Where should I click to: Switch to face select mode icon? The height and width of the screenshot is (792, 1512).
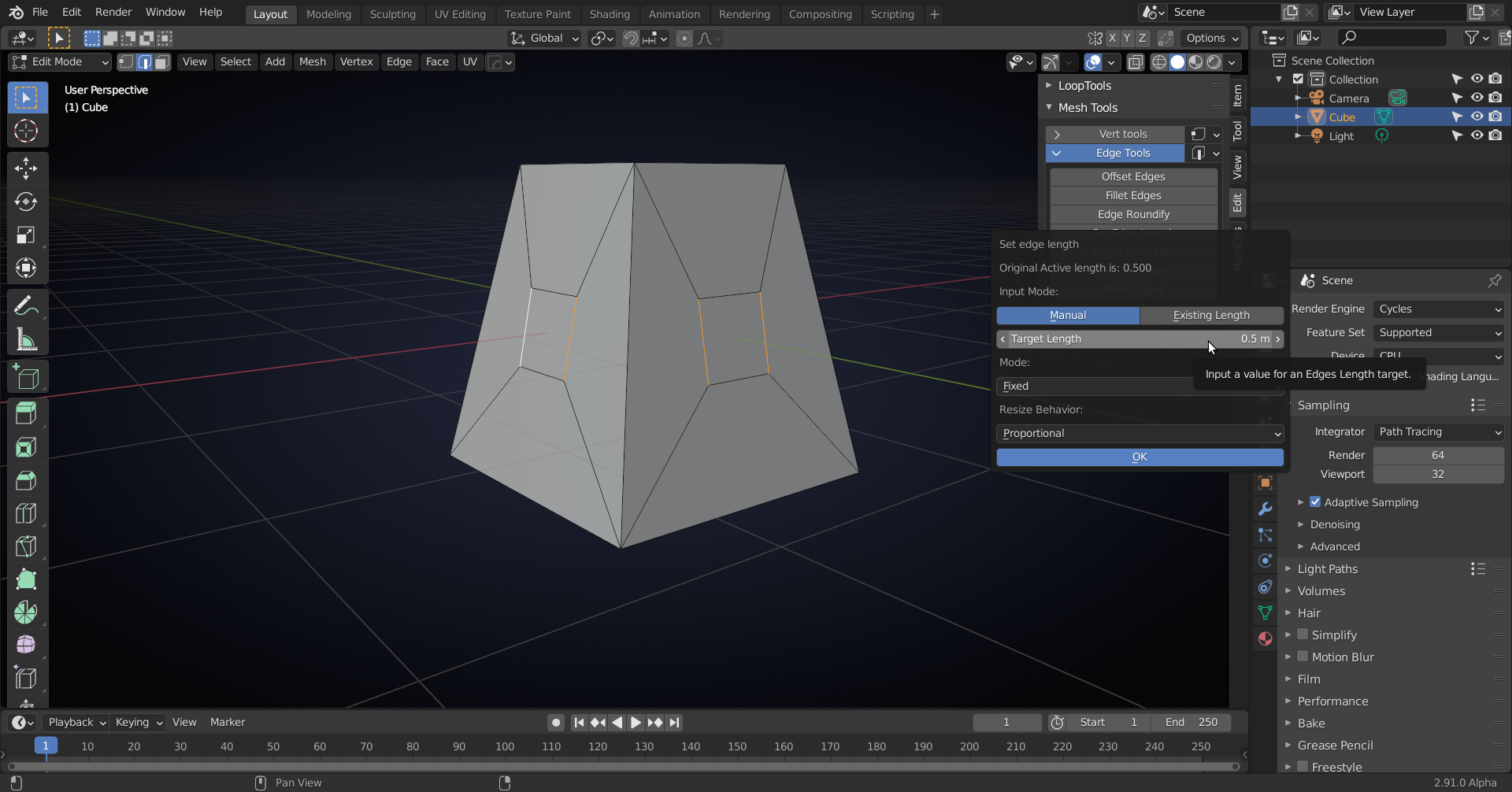coord(162,61)
